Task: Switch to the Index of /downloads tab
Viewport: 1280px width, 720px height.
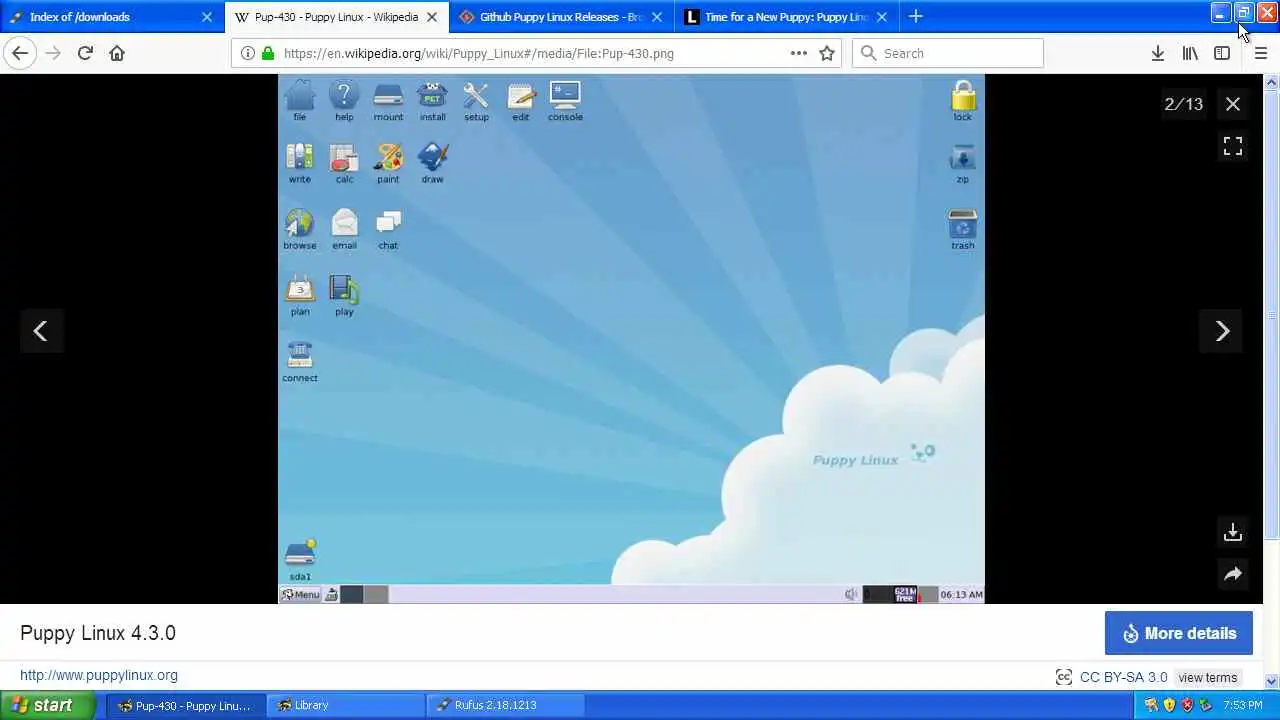Action: click(111, 17)
